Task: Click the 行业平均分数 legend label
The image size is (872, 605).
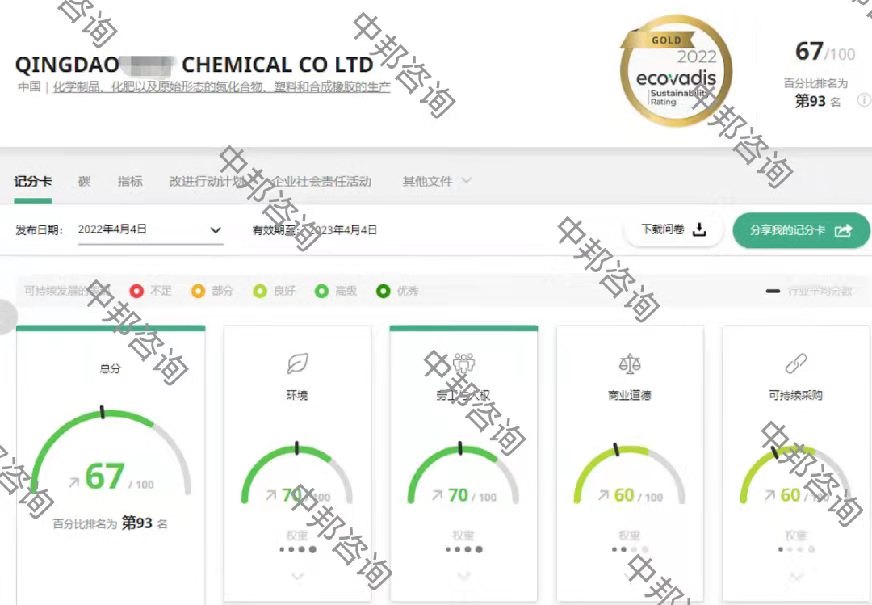Action: click(820, 291)
